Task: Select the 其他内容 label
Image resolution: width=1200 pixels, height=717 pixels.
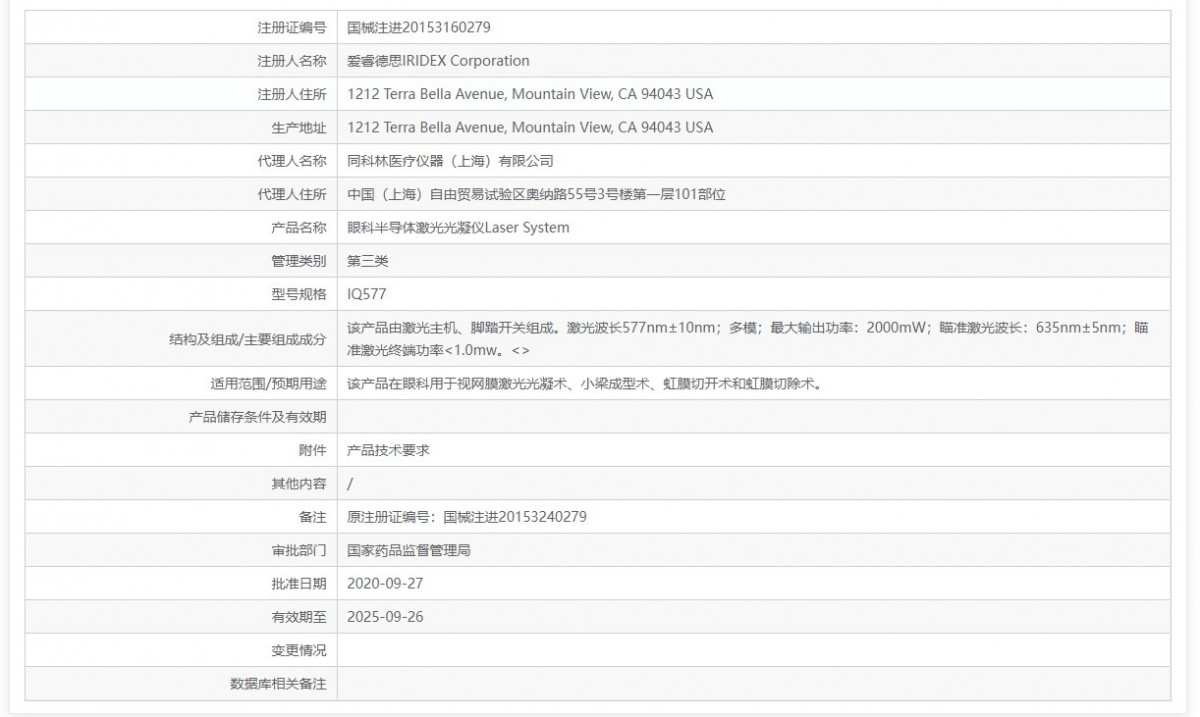Action: (299, 483)
